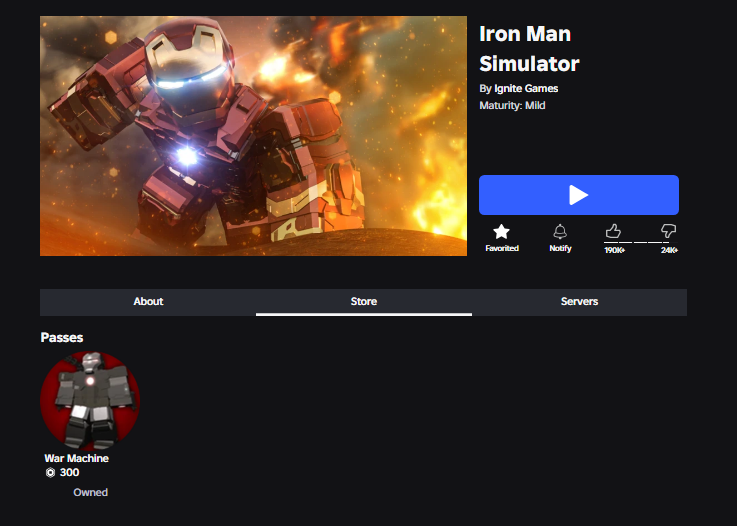Screen dimensions: 737x526
Task: Open the Ignite Games creator link
Action: tap(526, 88)
